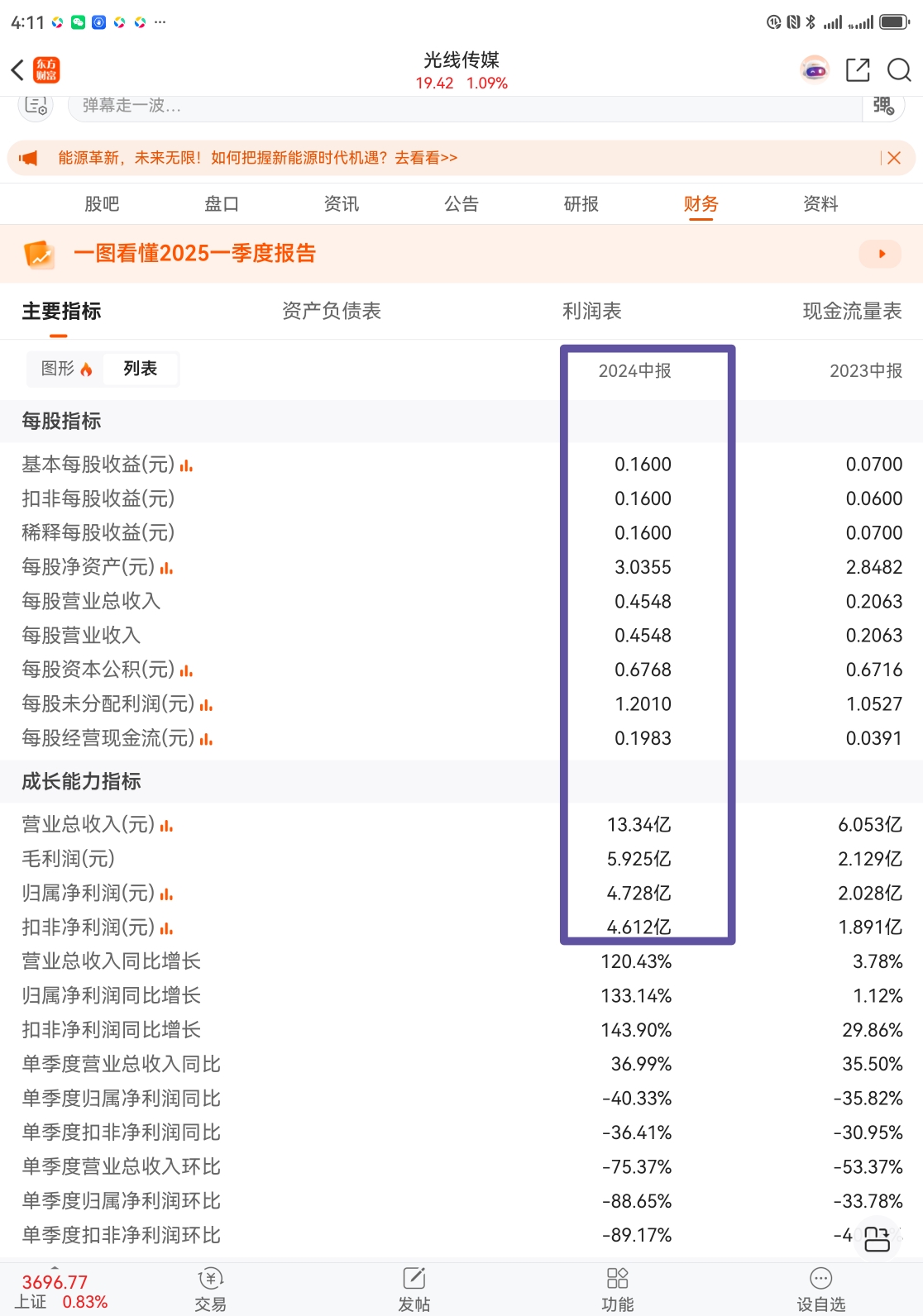Open the 东方财富 logo icon

coord(46,70)
